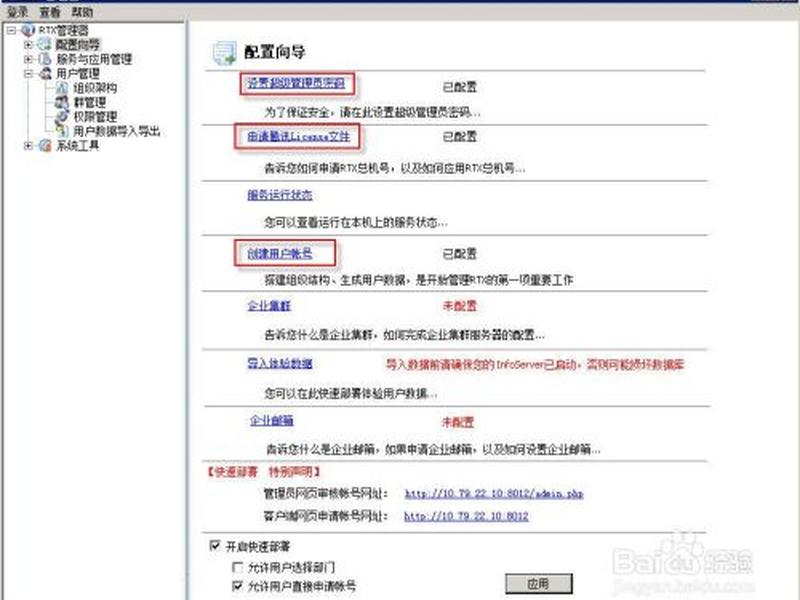Click the 群管理 node icon

pyautogui.click(x=62, y=102)
